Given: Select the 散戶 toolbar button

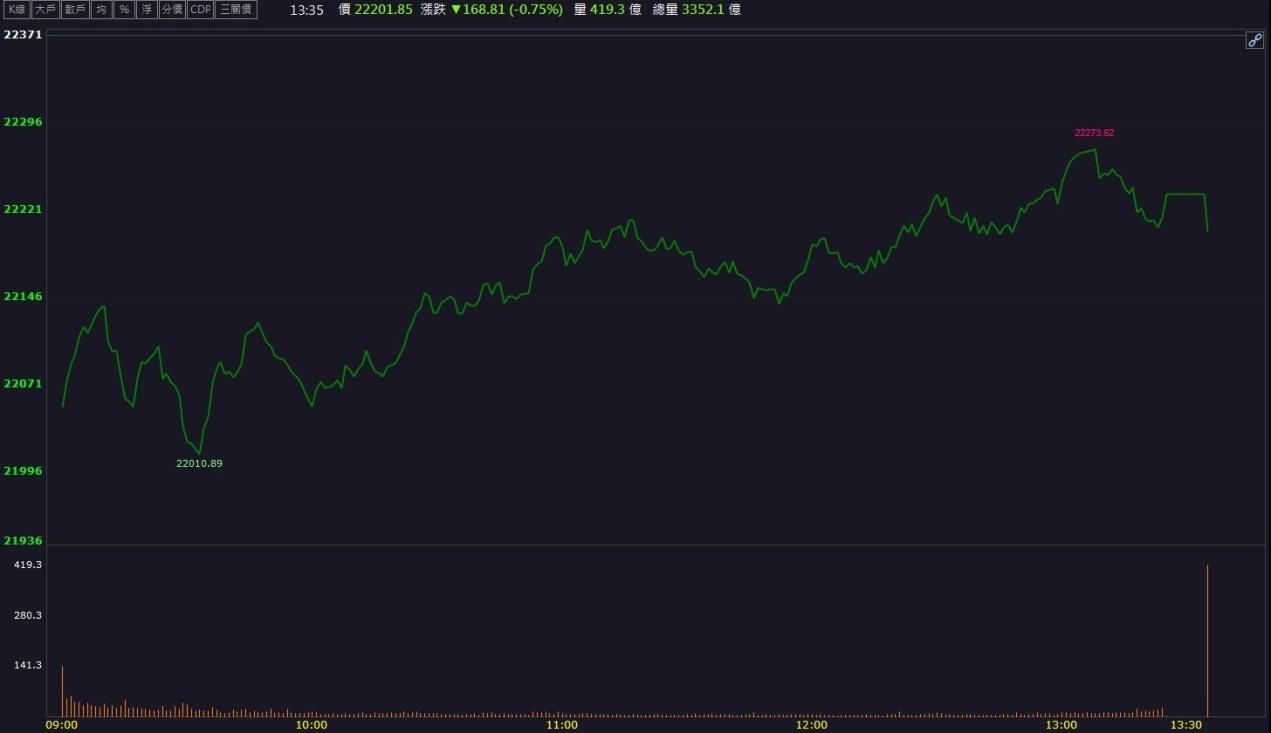Looking at the screenshot, I should [74, 9].
